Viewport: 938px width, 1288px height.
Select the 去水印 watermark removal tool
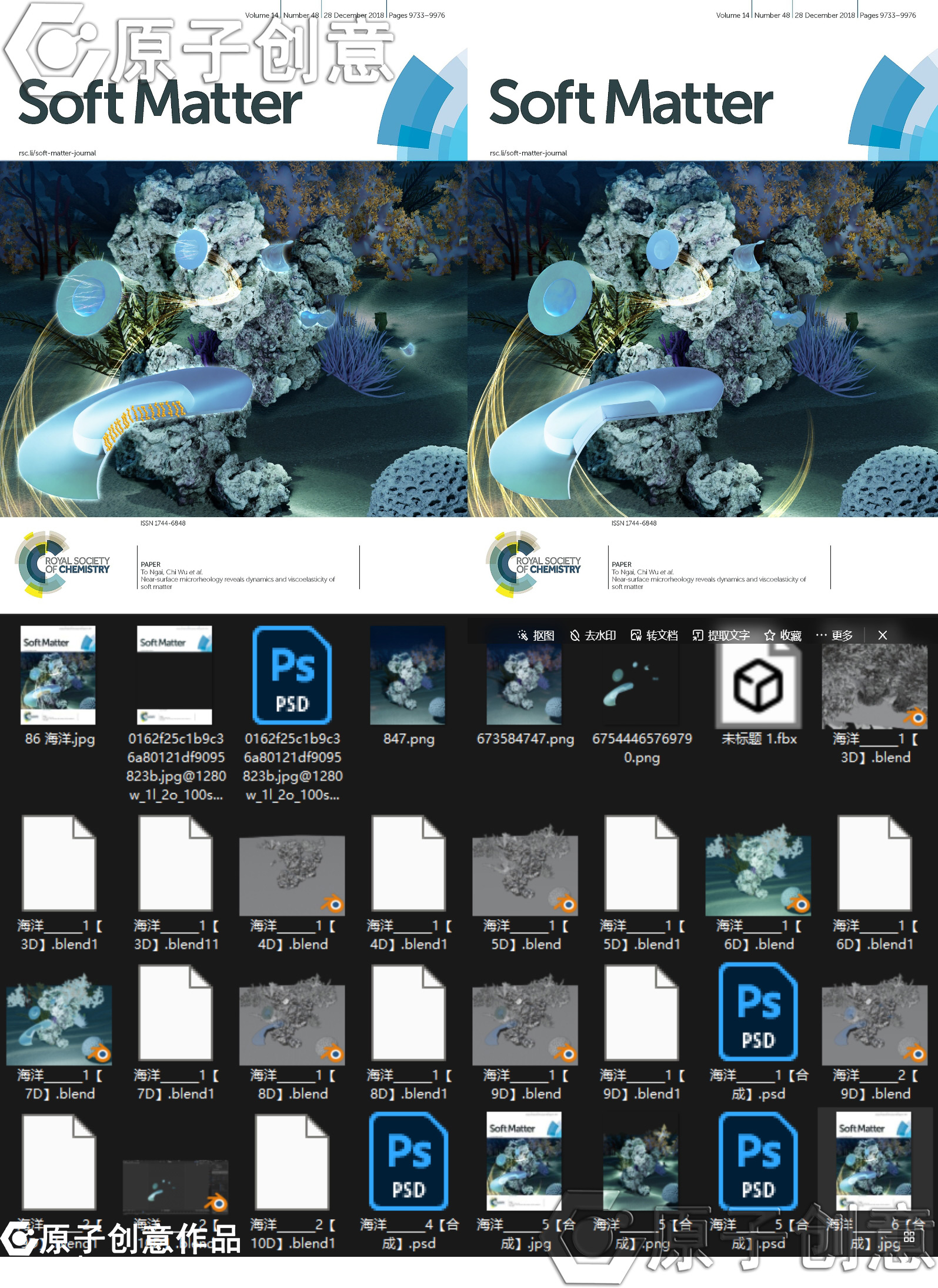593,635
